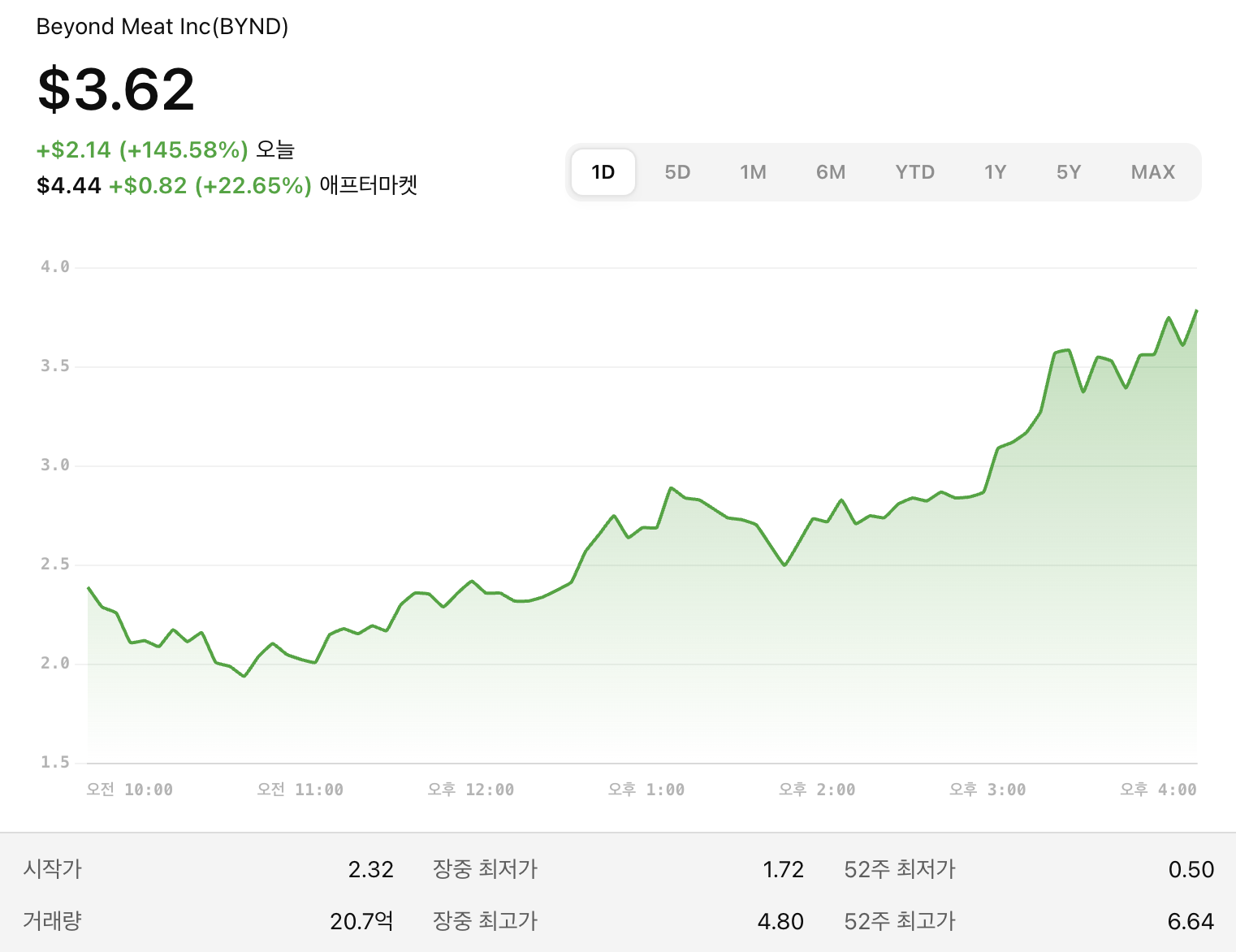Click the 2.5 y-axis label
Viewport: 1236px width, 952px height.
(55, 565)
